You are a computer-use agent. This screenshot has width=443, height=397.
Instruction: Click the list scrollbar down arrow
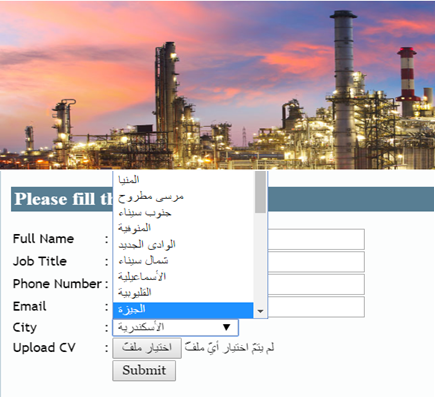click(260, 311)
